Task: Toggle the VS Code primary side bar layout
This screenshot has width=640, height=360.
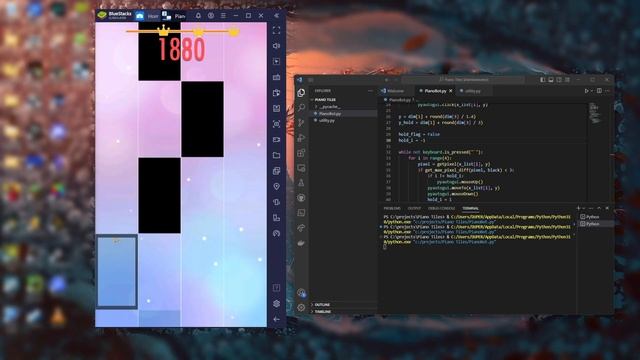Action: coord(543,80)
